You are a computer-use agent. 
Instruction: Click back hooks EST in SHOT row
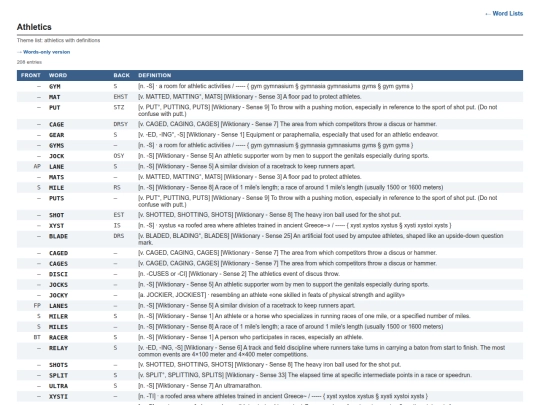coord(119,215)
